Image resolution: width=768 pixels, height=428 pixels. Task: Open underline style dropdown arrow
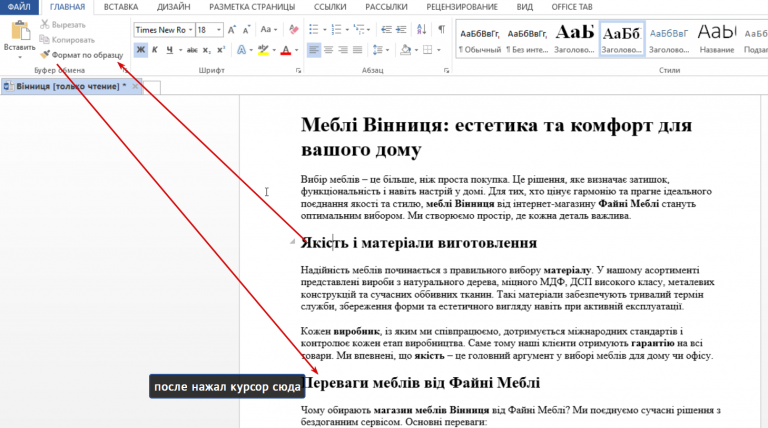click(180, 50)
